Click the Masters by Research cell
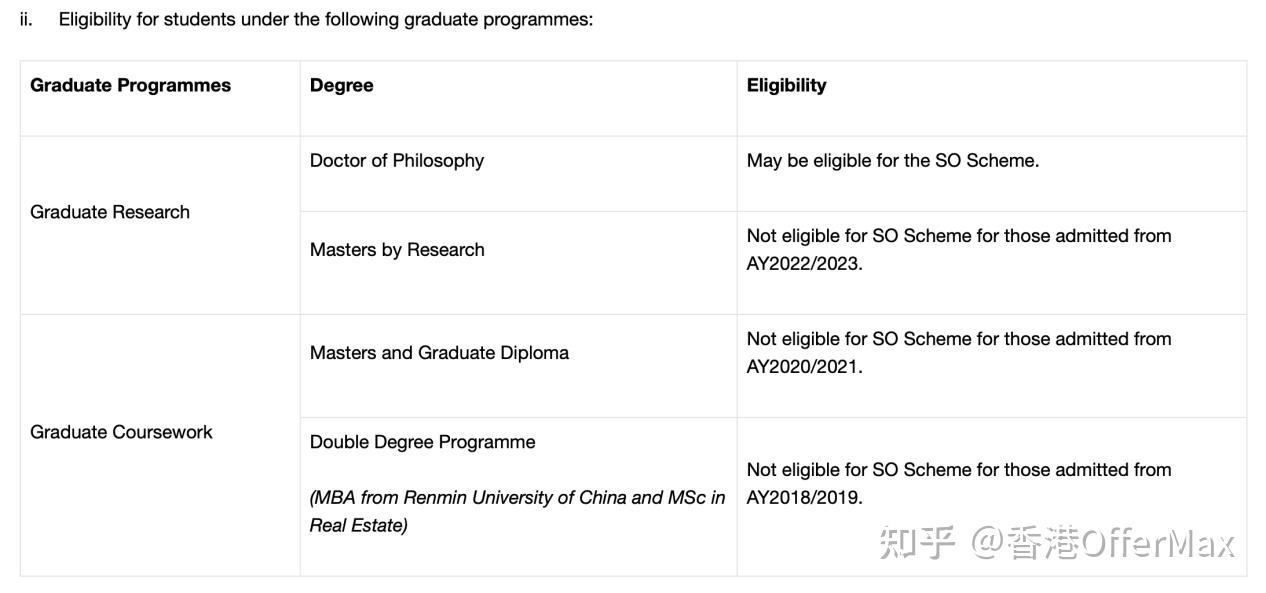Image resolution: width=1266 pixels, height=593 pixels. coord(397,250)
